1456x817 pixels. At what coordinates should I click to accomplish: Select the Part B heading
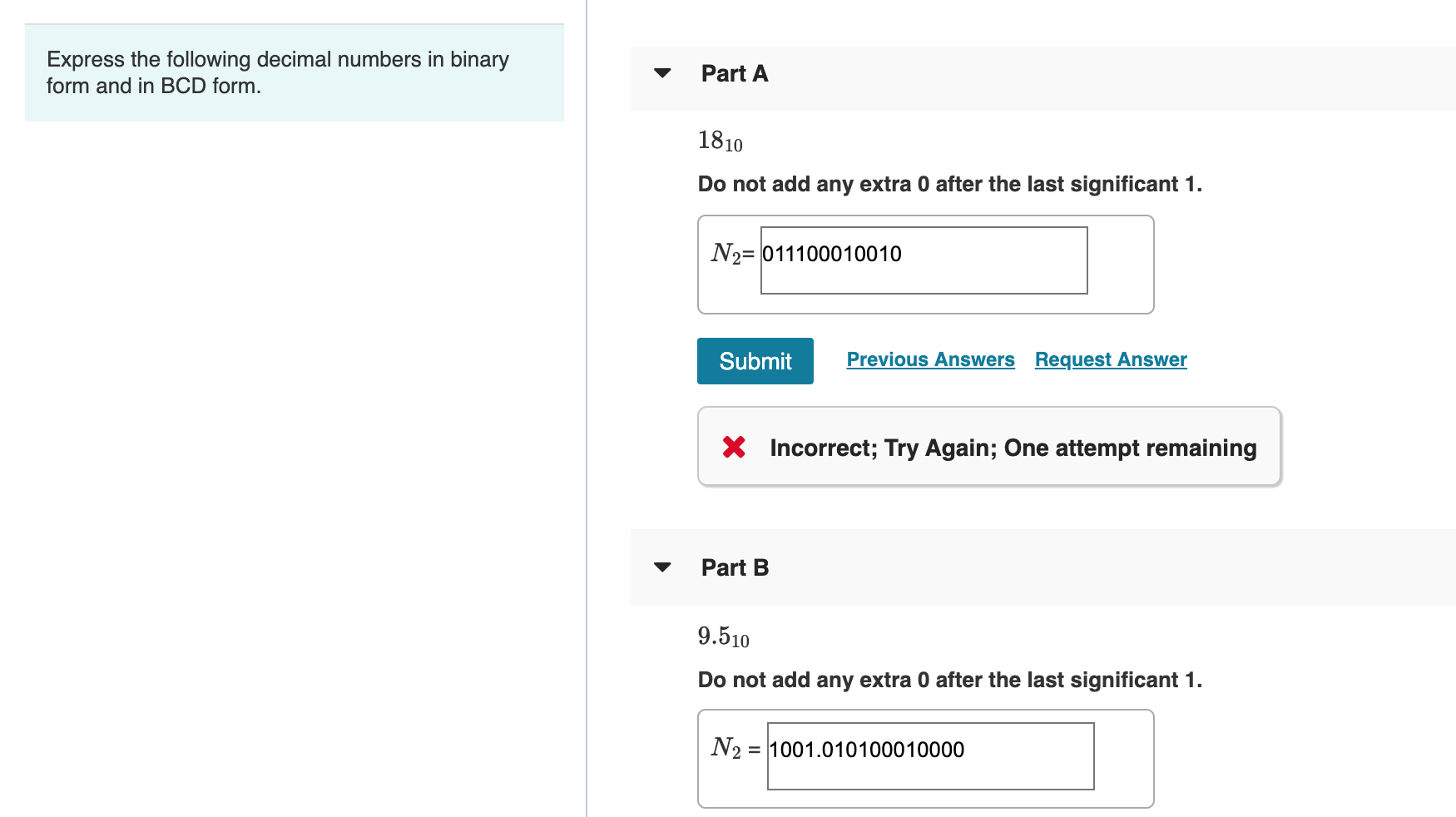[734, 567]
